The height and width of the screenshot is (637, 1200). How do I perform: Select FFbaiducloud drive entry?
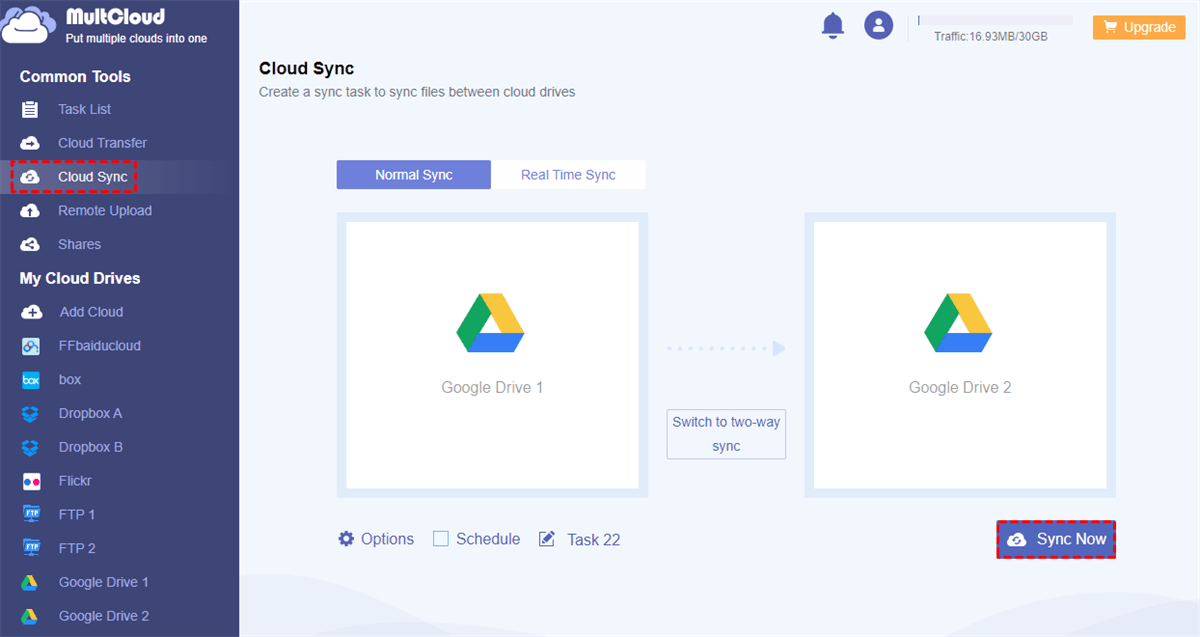(x=100, y=346)
